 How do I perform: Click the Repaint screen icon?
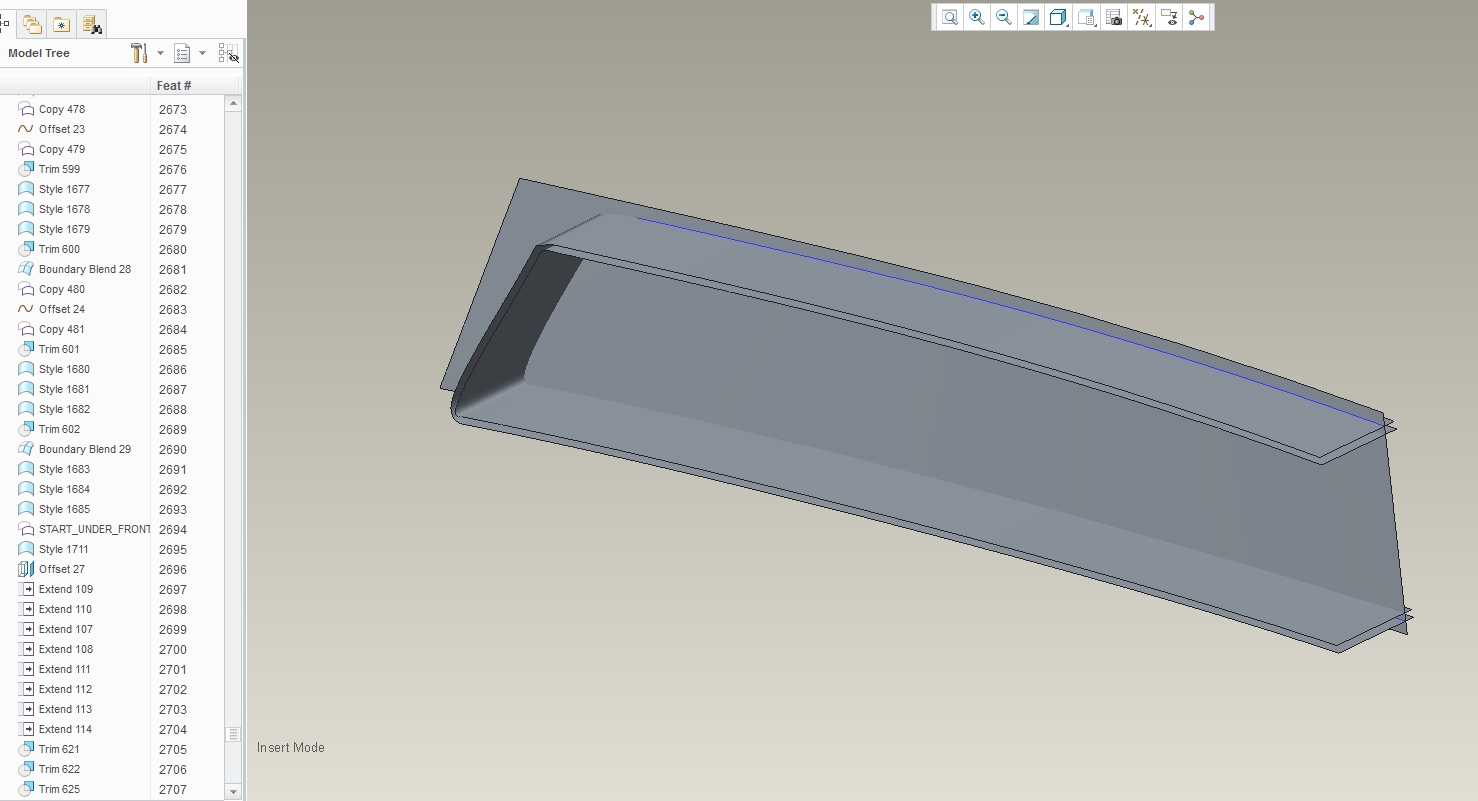(1031, 17)
